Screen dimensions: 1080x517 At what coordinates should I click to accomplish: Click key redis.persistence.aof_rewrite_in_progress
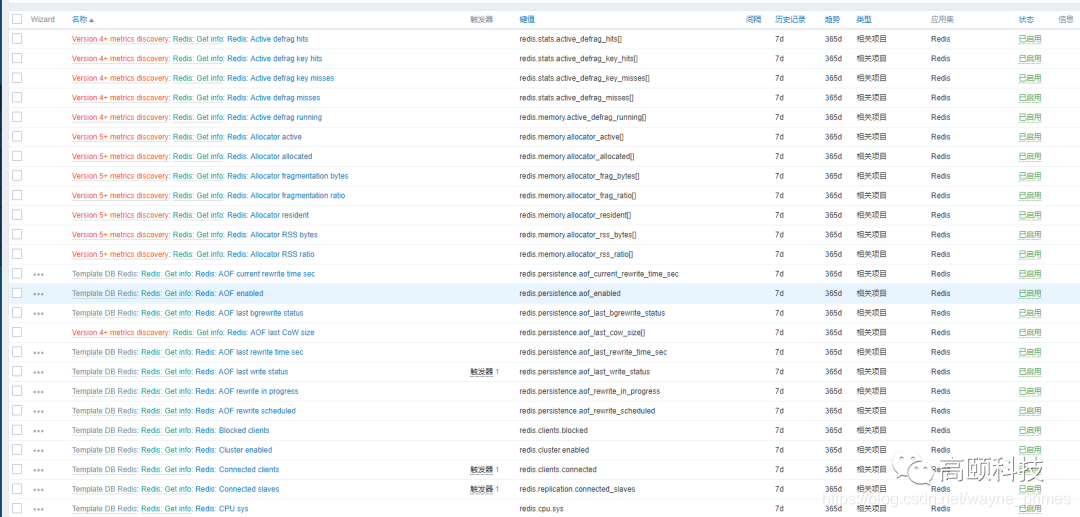(x=590, y=391)
